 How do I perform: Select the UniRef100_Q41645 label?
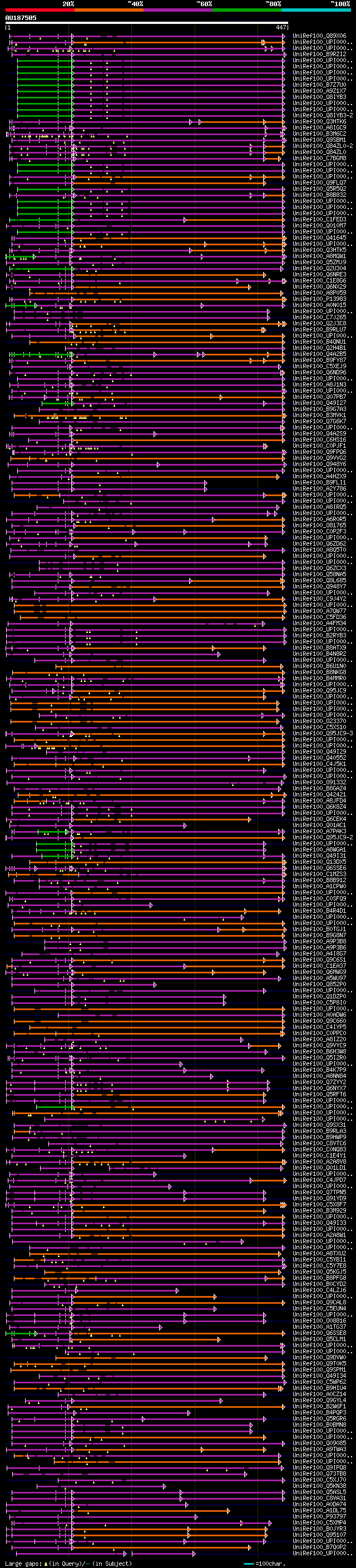(319, 238)
